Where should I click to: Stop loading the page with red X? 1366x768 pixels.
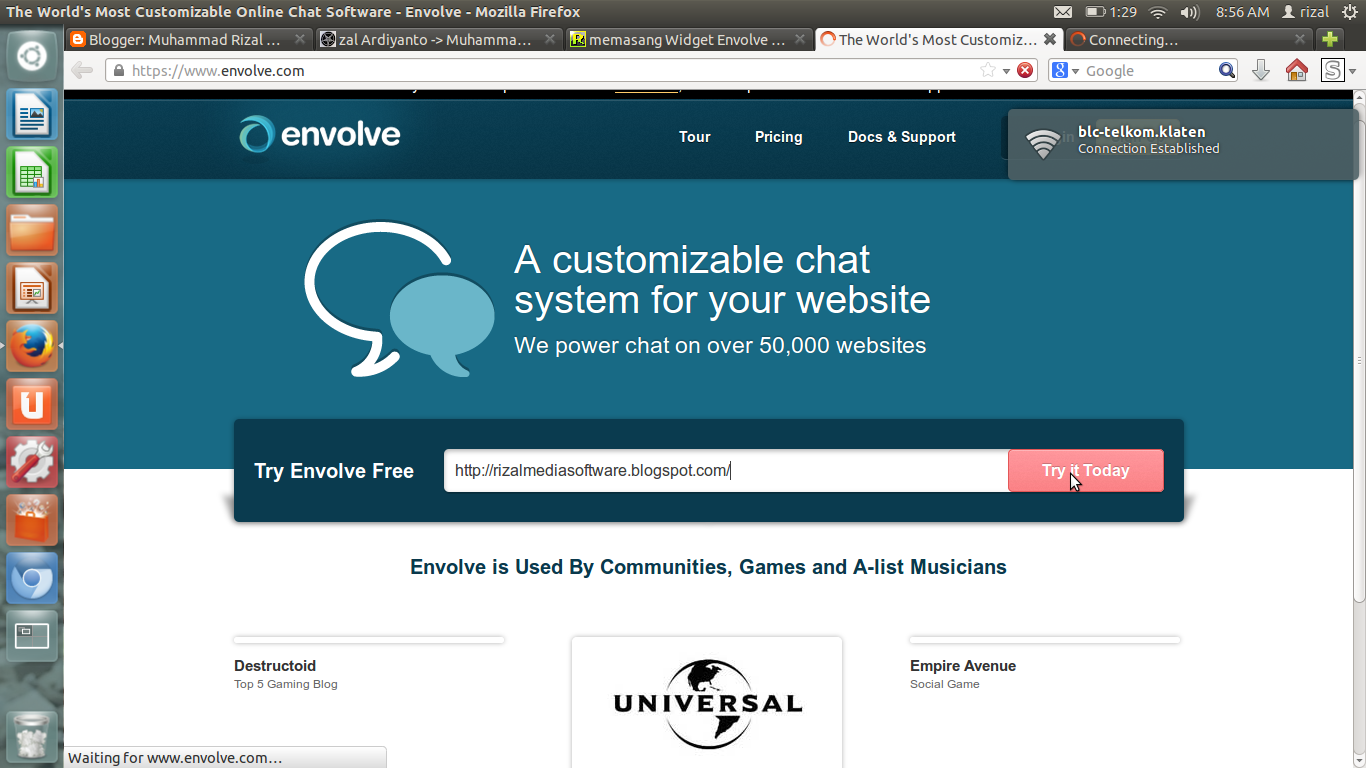[1025, 70]
